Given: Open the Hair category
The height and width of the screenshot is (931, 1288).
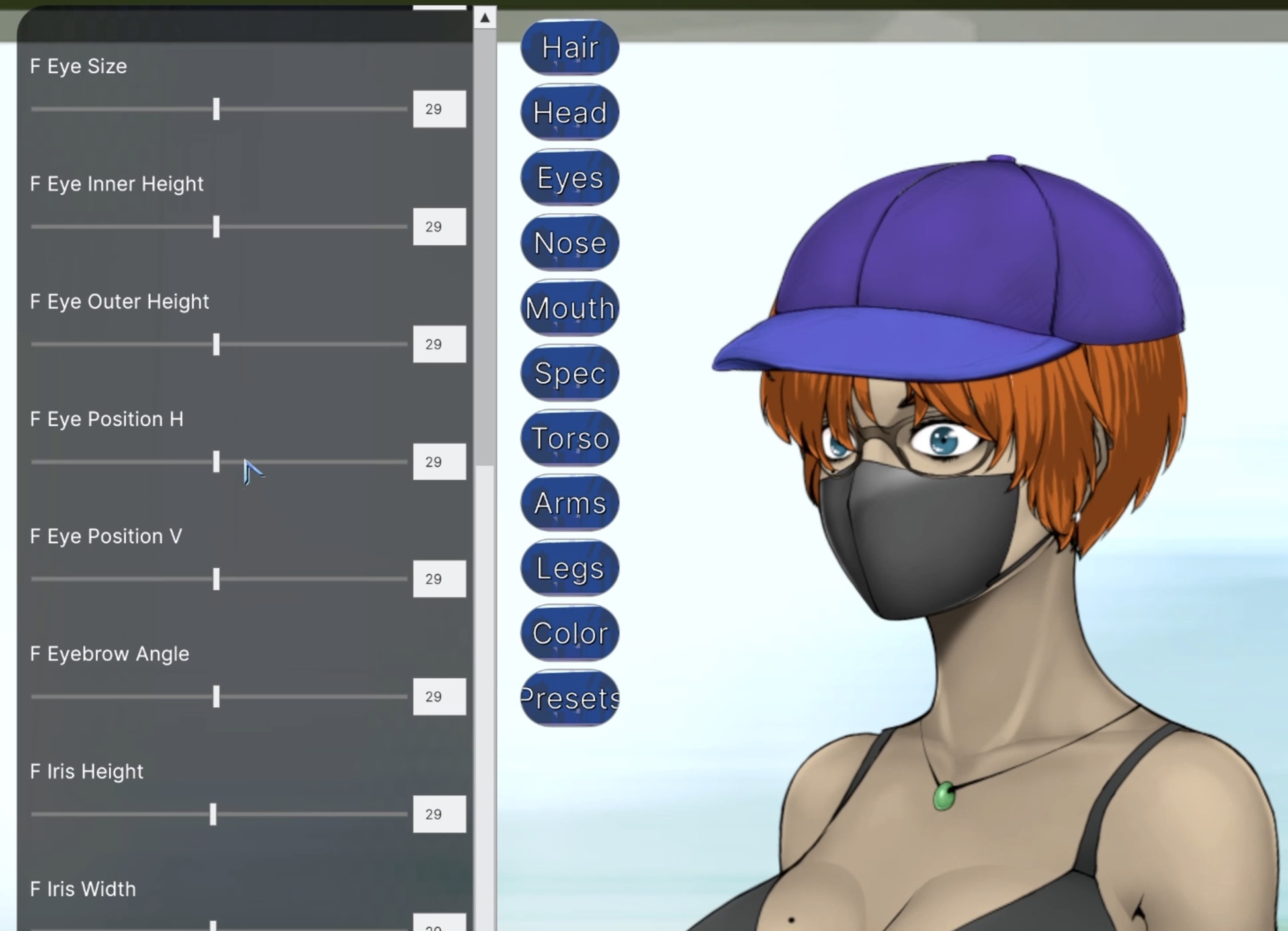Looking at the screenshot, I should (x=570, y=47).
